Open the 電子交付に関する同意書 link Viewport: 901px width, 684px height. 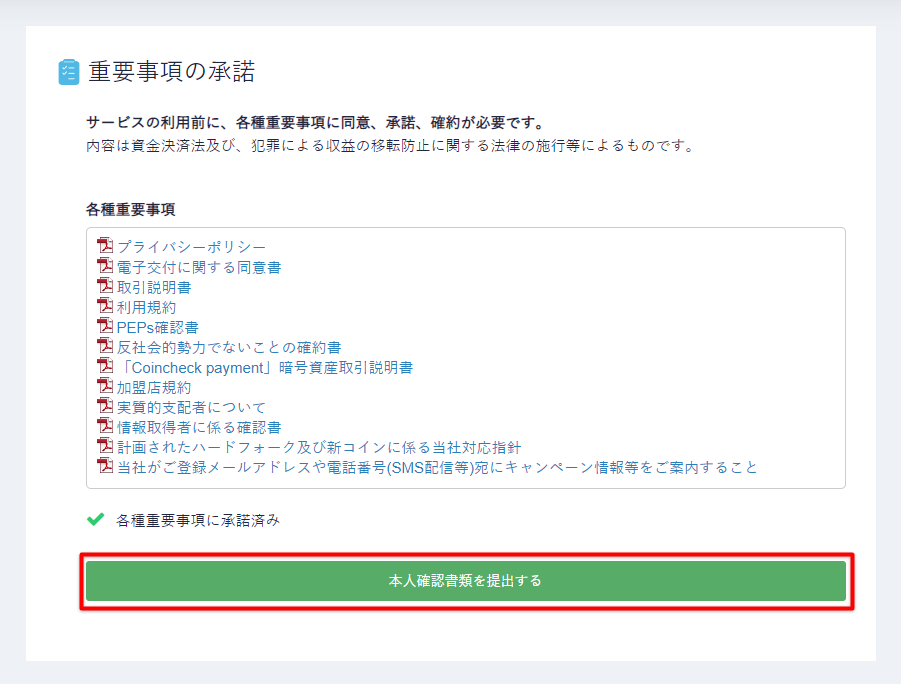point(199,267)
